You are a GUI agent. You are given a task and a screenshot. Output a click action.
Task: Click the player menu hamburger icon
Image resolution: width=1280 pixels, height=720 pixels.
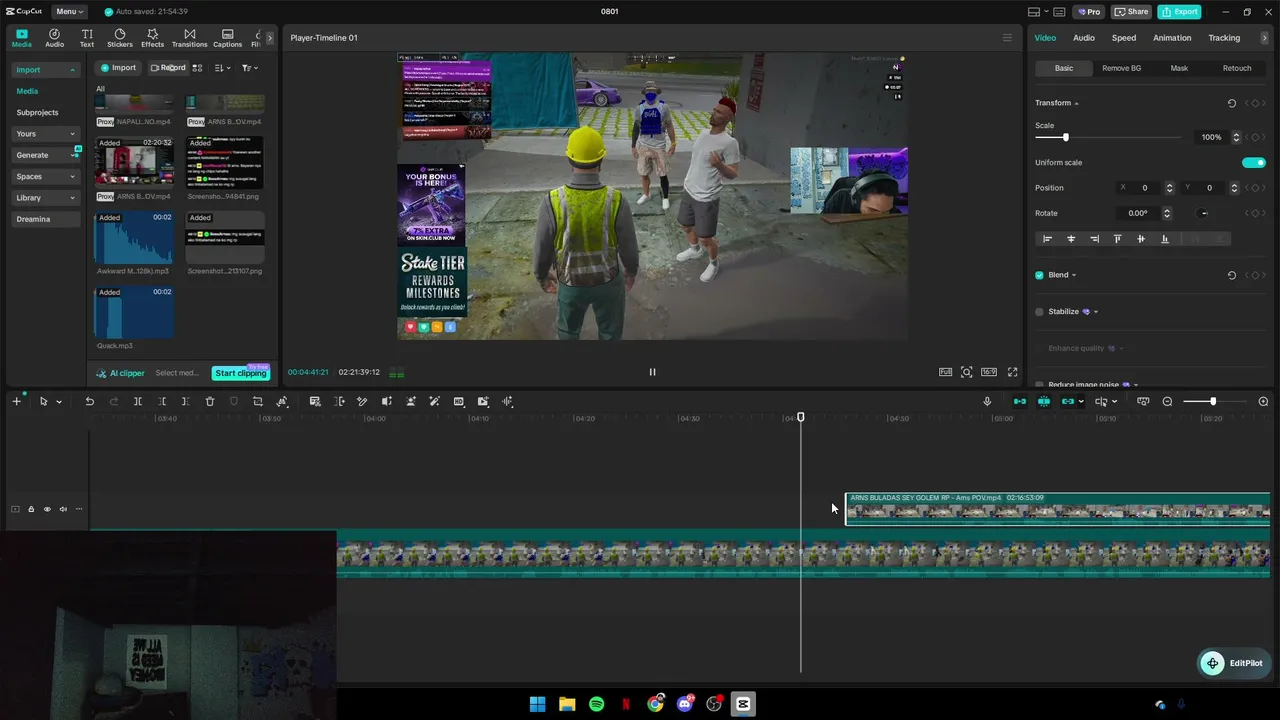pyautogui.click(x=1007, y=38)
